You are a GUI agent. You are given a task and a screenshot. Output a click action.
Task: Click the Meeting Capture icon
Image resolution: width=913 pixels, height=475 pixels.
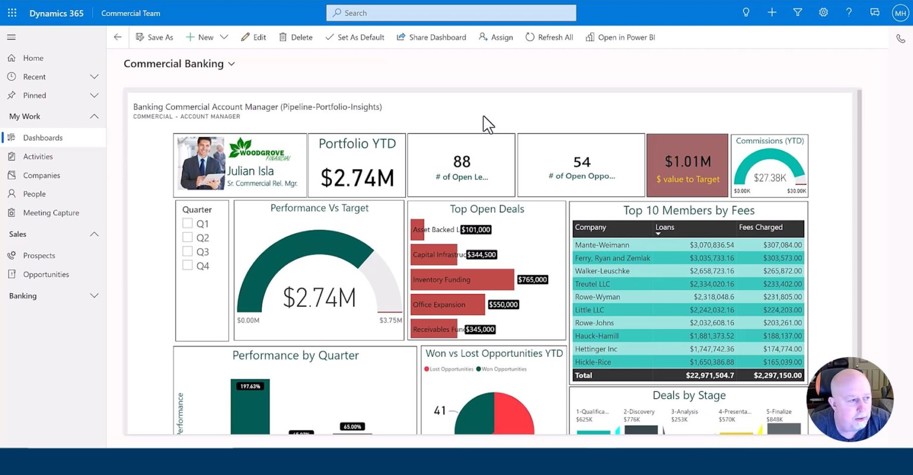(x=11, y=212)
